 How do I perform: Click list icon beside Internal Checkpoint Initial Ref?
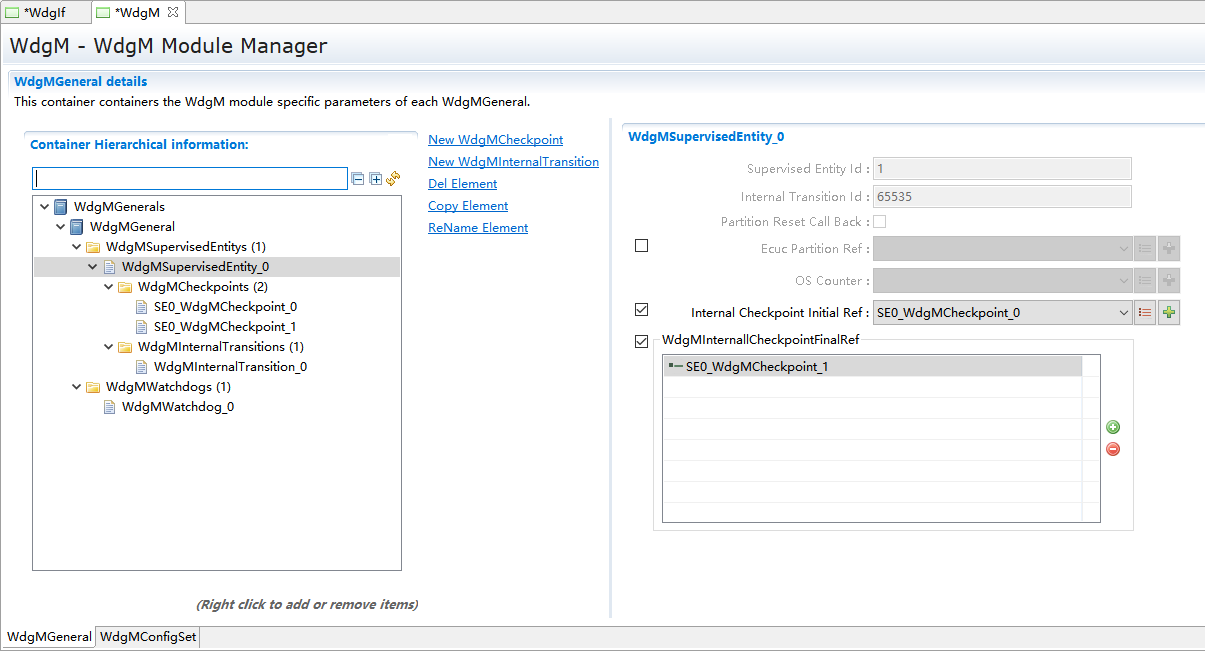[x=1145, y=313]
